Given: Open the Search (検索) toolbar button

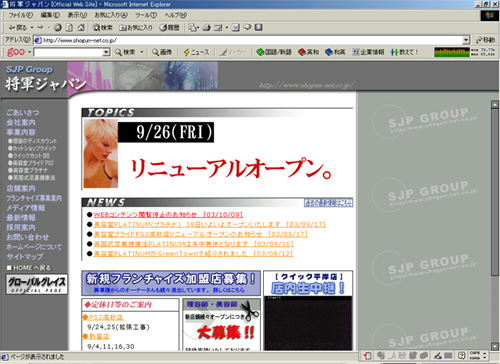Looking at the screenshot, I should pos(103,27).
